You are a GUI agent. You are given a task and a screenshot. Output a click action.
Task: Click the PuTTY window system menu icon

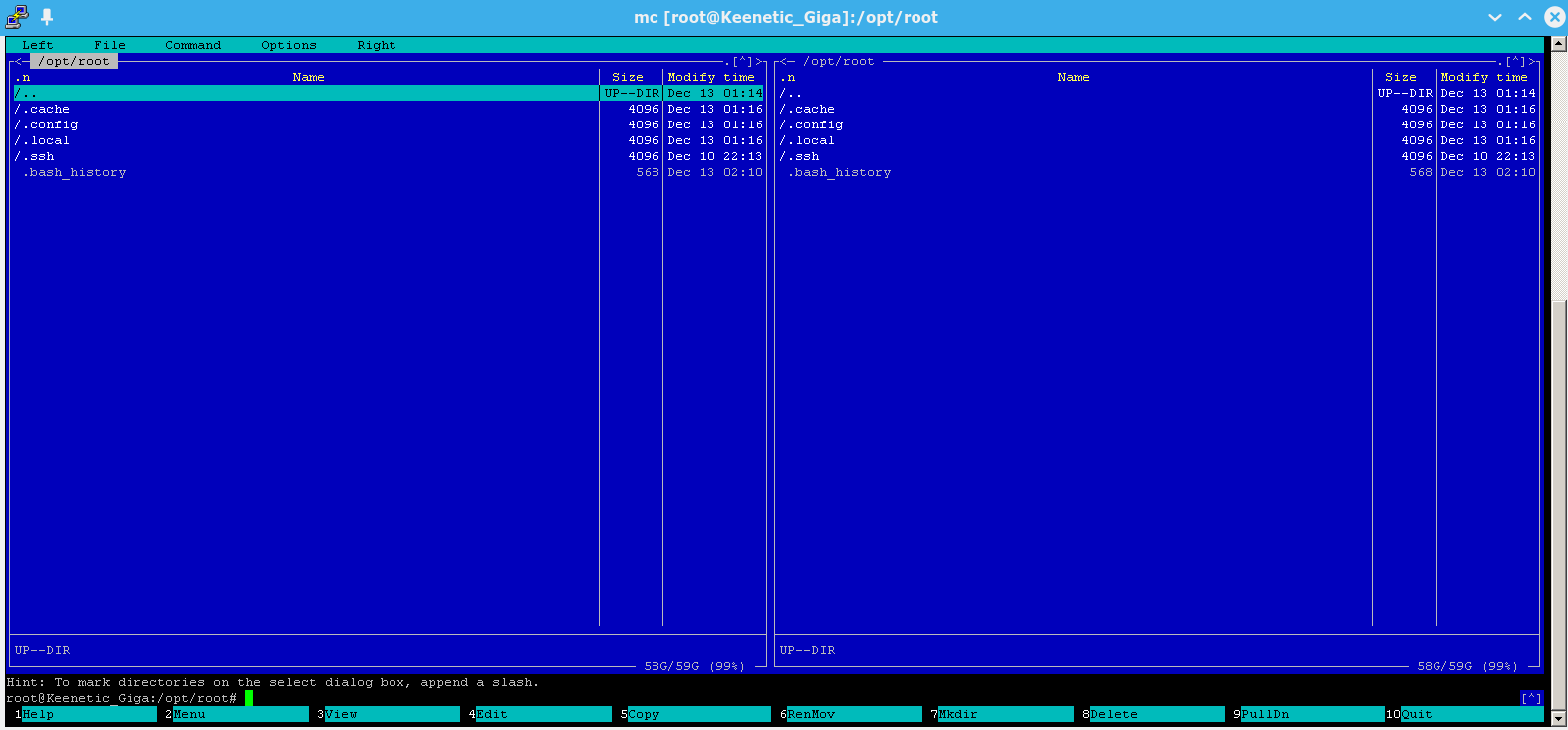[17, 17]
